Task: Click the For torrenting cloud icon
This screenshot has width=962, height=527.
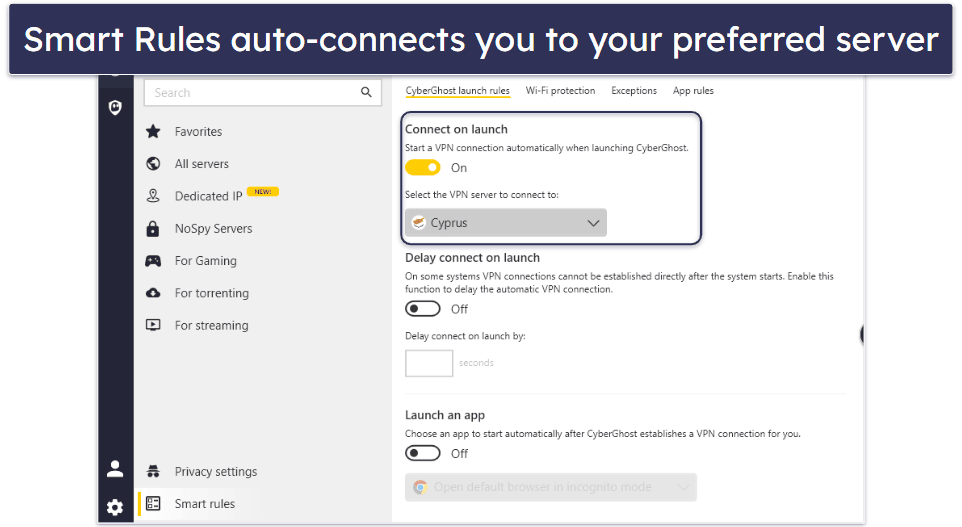Action: [x=153, y=293]
